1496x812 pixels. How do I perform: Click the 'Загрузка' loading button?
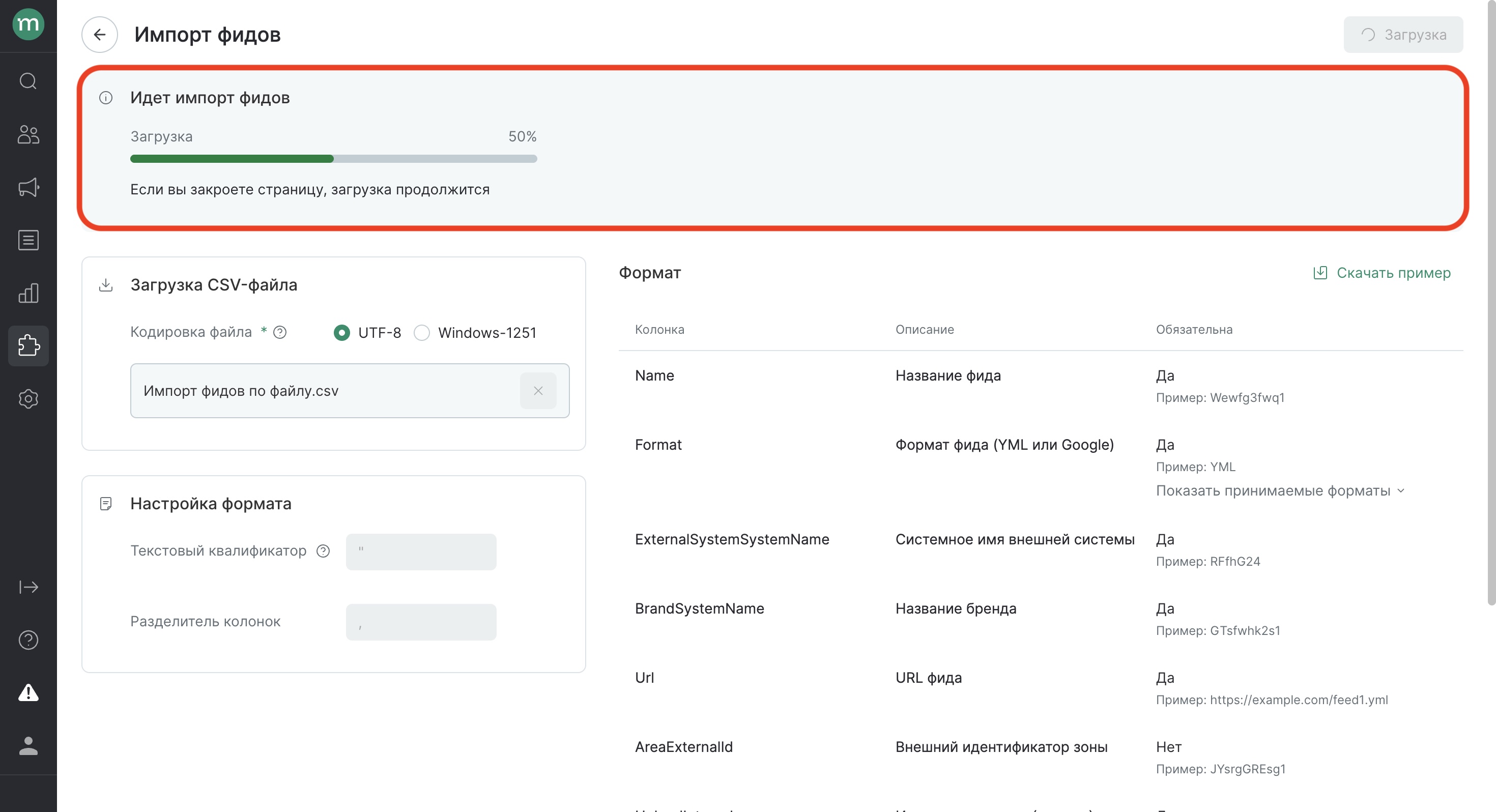click(x=1403, y=35)
